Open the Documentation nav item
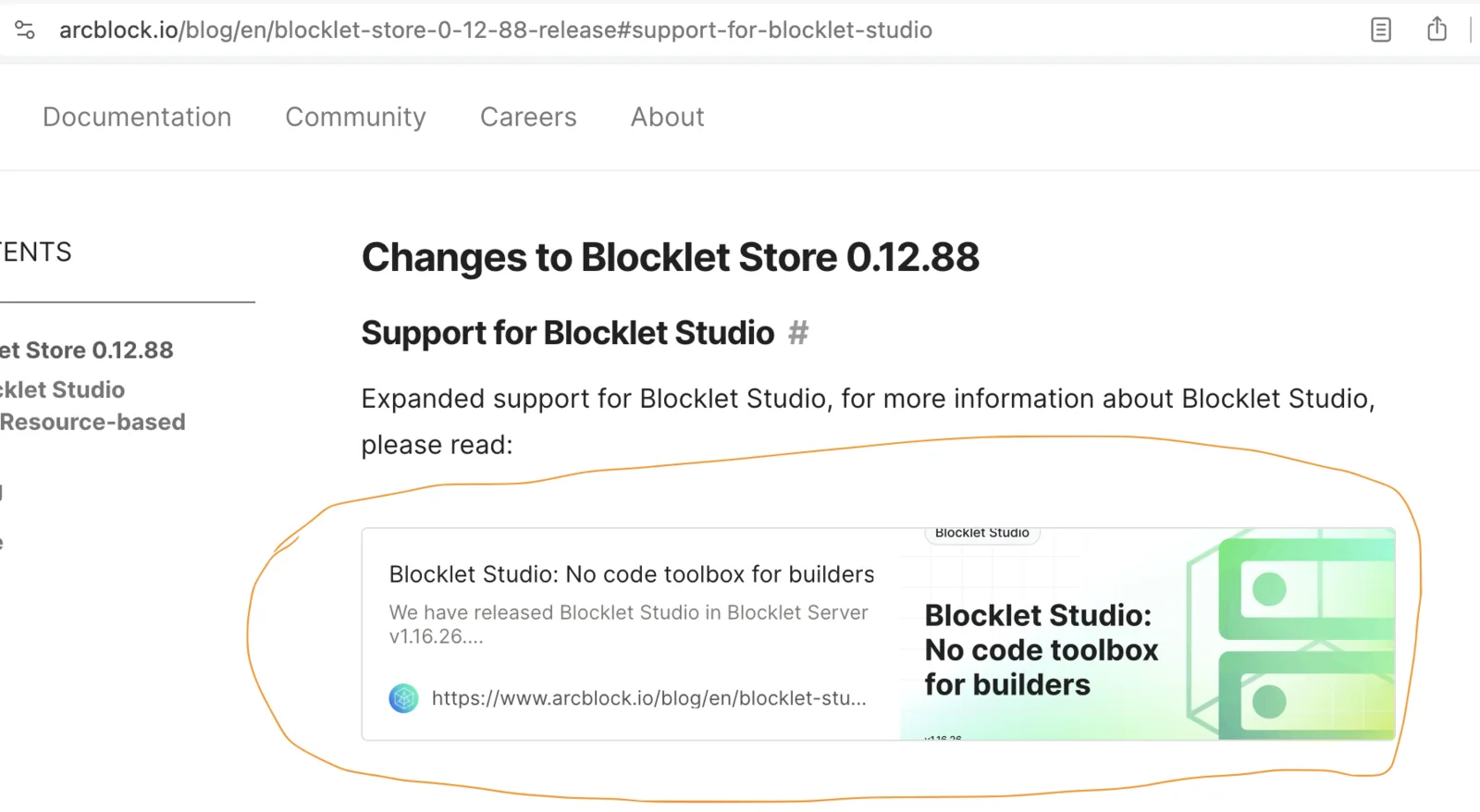This screenshot has height=812, width=1480. [x=137, y=117]
